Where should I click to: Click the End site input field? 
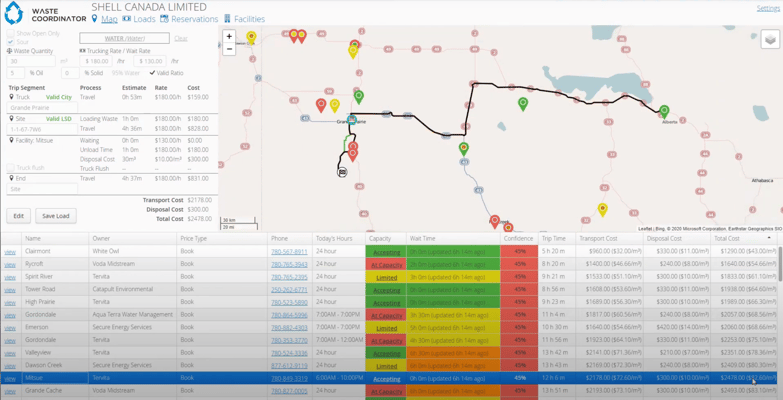(42, 189)
